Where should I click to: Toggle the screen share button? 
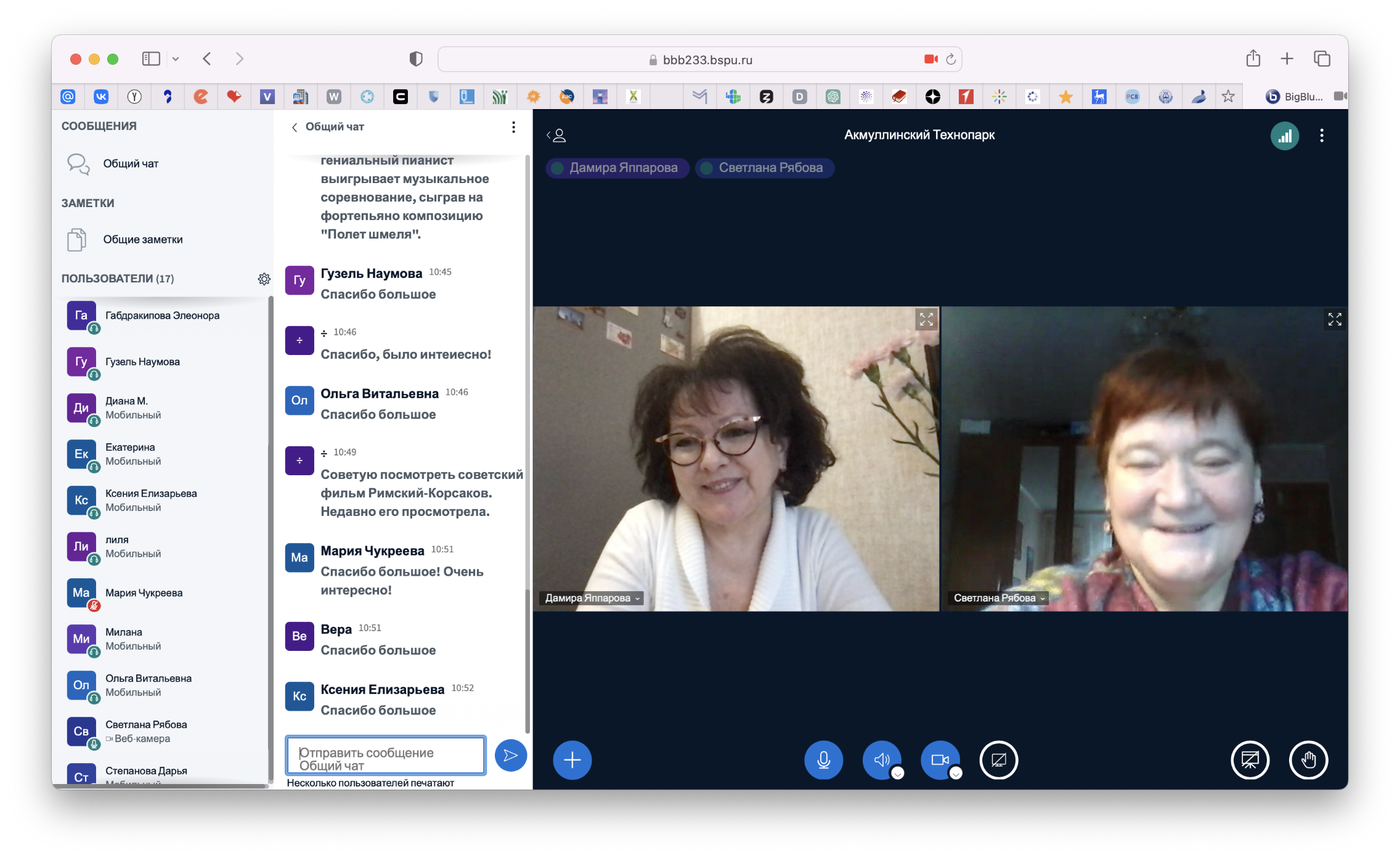[x=998, y=760]
